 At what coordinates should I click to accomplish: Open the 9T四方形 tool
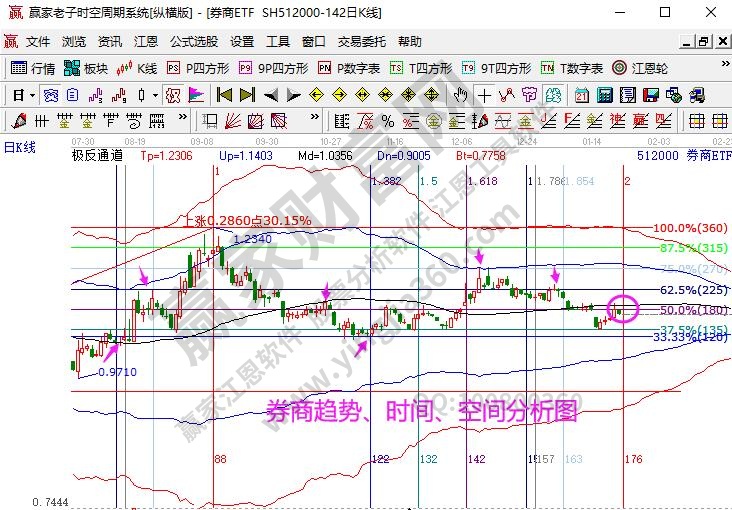coord(496,68)
